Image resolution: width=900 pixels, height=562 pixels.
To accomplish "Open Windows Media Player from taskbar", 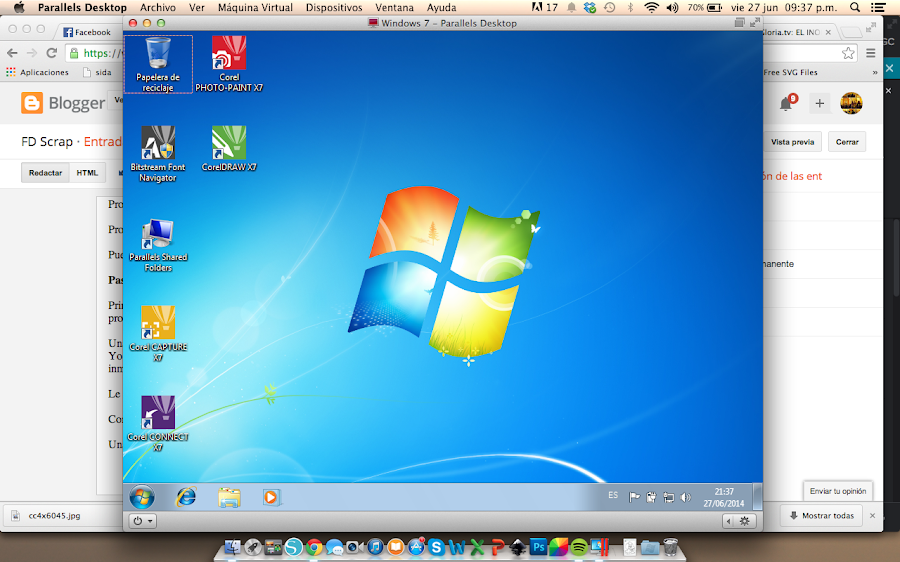I will tap(271, 497).
